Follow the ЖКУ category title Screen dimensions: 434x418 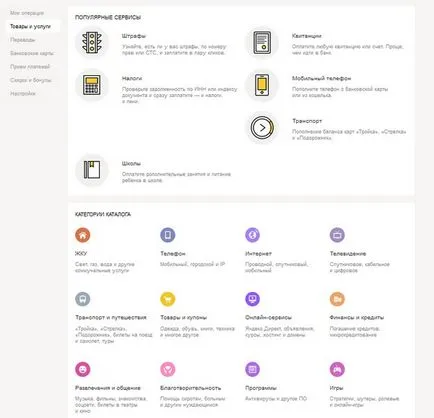pyautogui.click(x=81, y=254)
